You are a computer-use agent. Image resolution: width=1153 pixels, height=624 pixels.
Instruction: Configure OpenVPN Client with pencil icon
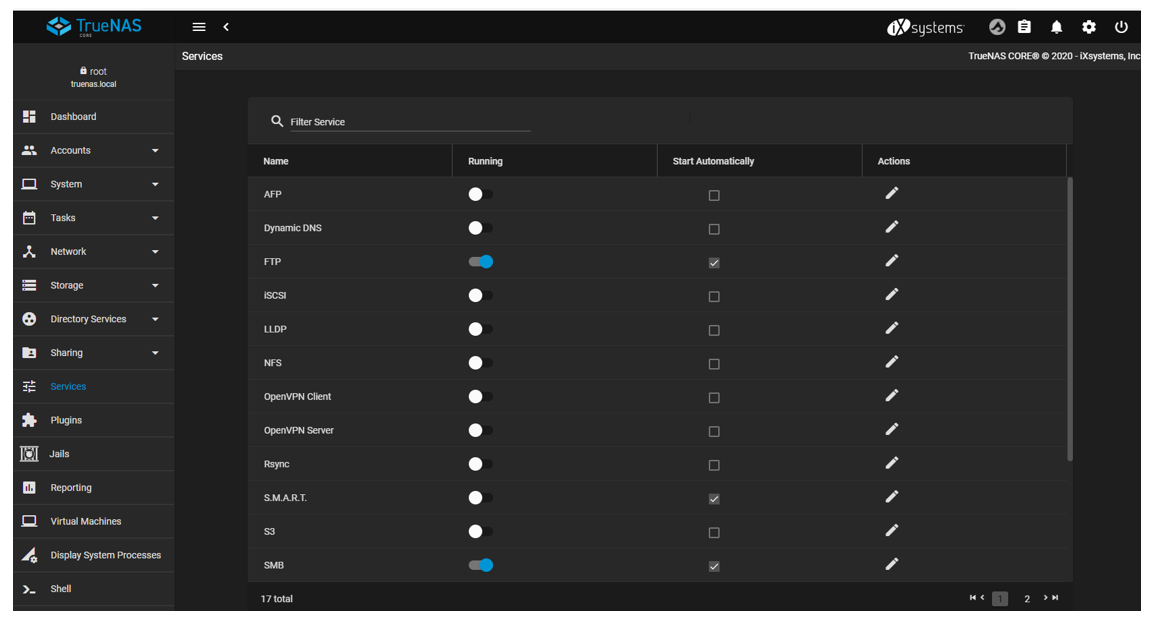click(x=891, y=396)
